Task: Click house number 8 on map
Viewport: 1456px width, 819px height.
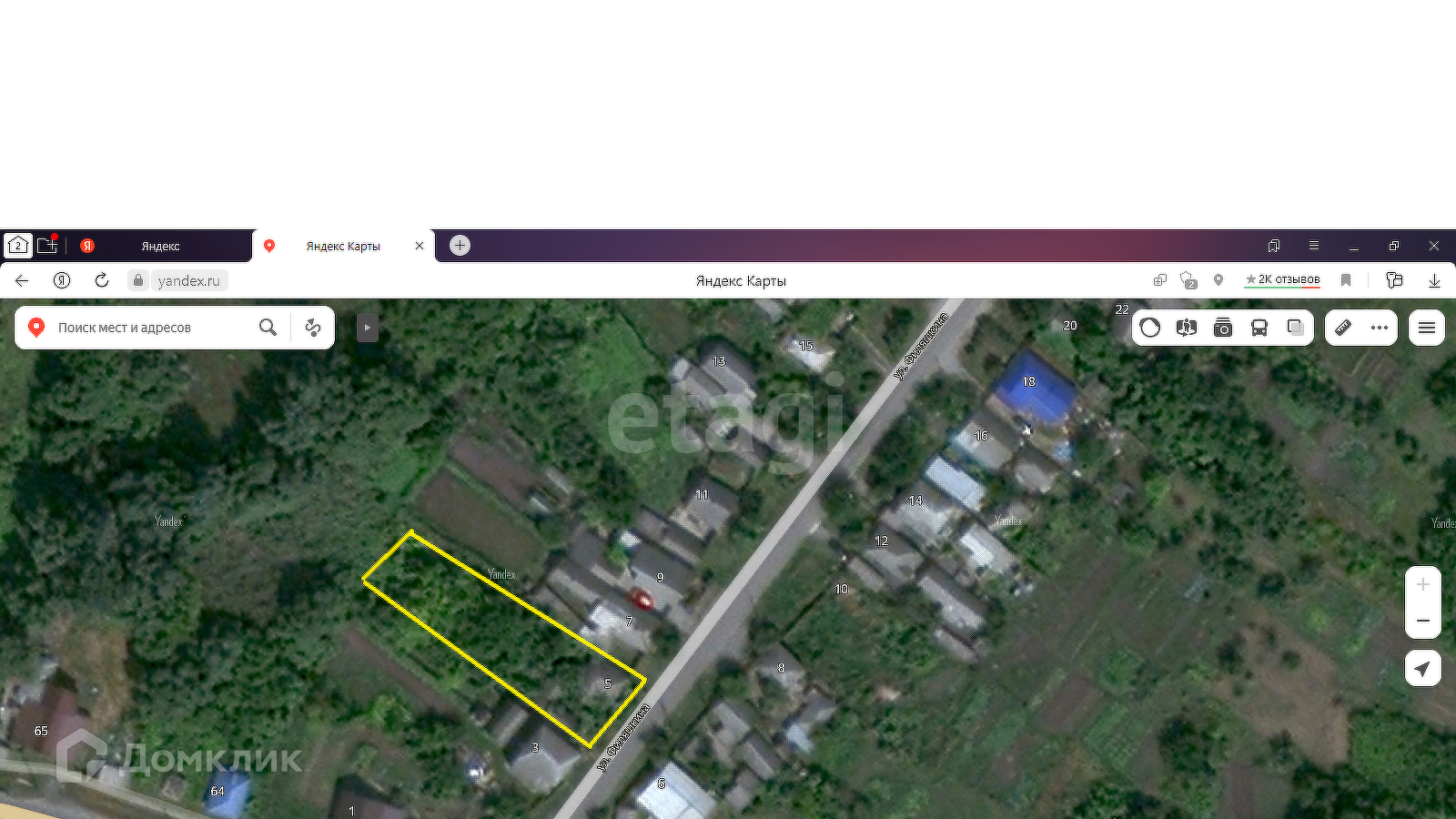Action: point(782,668)
